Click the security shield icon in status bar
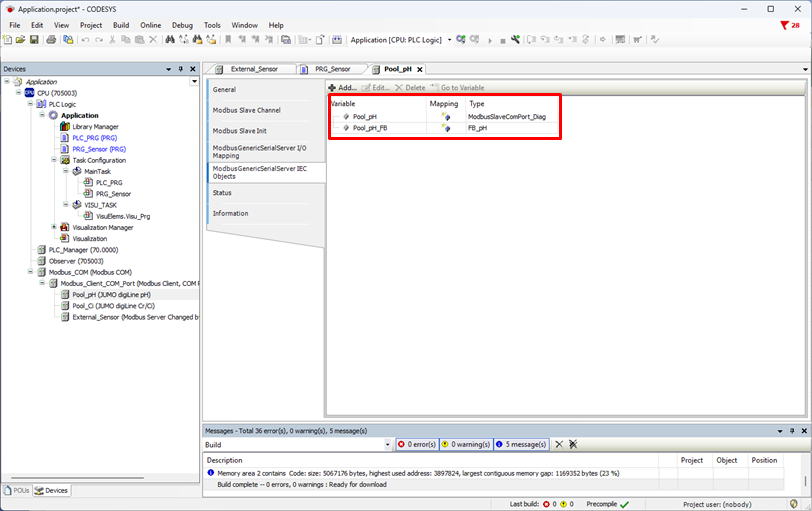Viewport: 812px width, 511px height. click(793, 504)
